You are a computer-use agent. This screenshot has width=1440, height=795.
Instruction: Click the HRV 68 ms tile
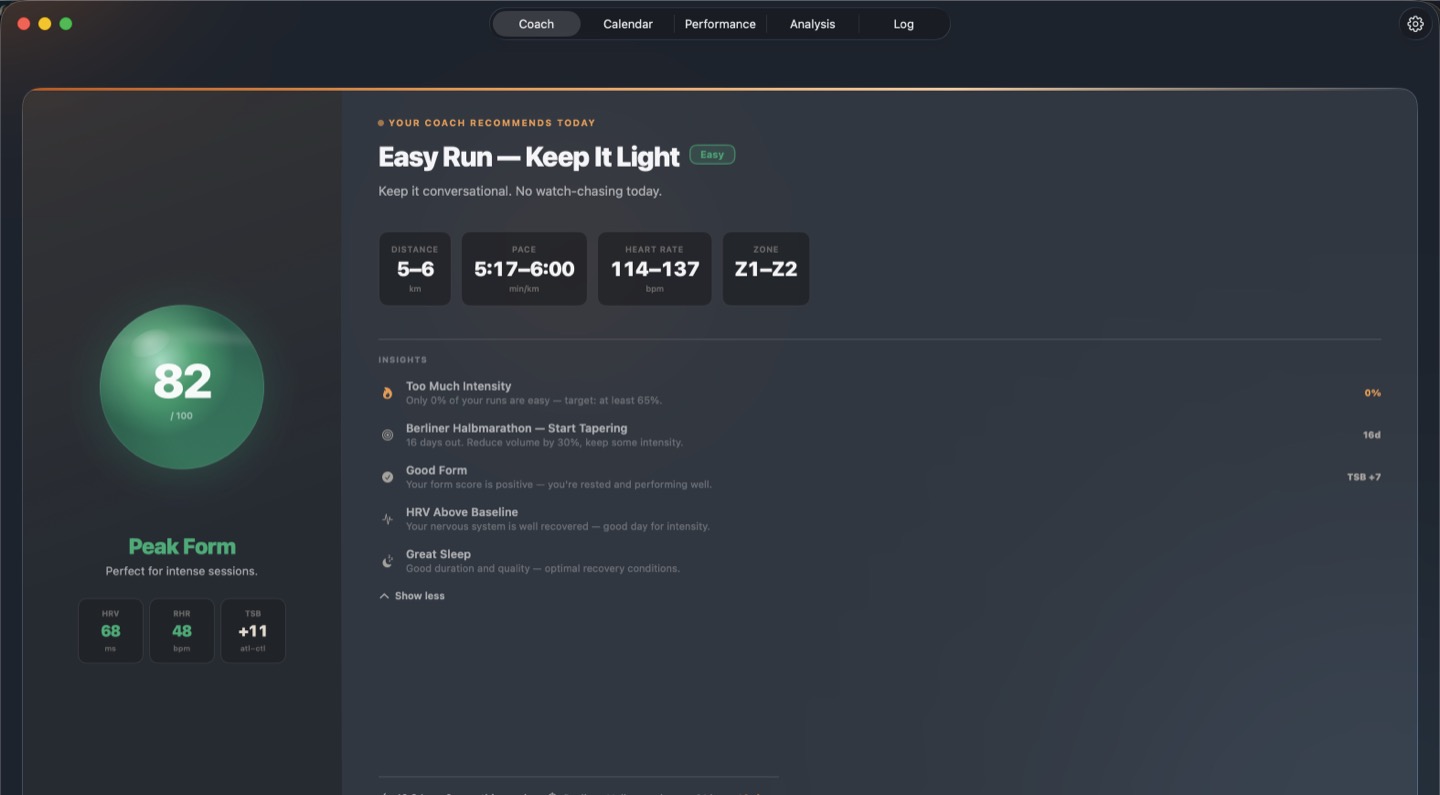pyautogui.click(x=110, y=630)
